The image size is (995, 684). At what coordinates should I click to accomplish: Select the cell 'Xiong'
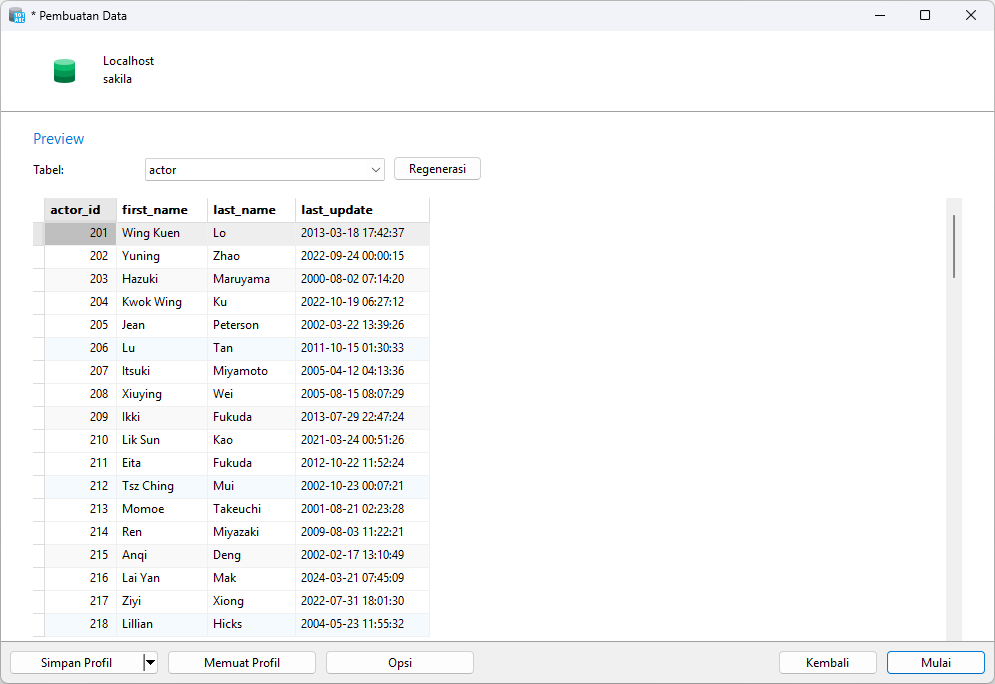point(251,601)
